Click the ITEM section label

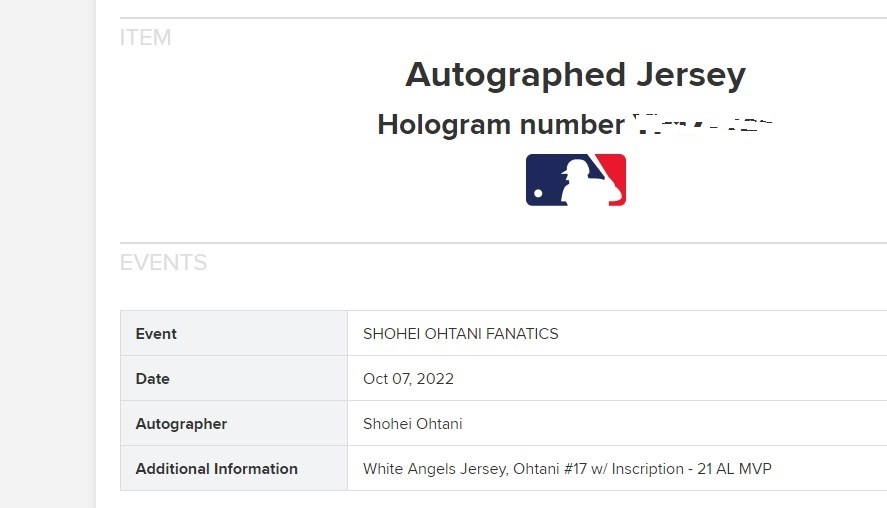click(x=145, y=37)
